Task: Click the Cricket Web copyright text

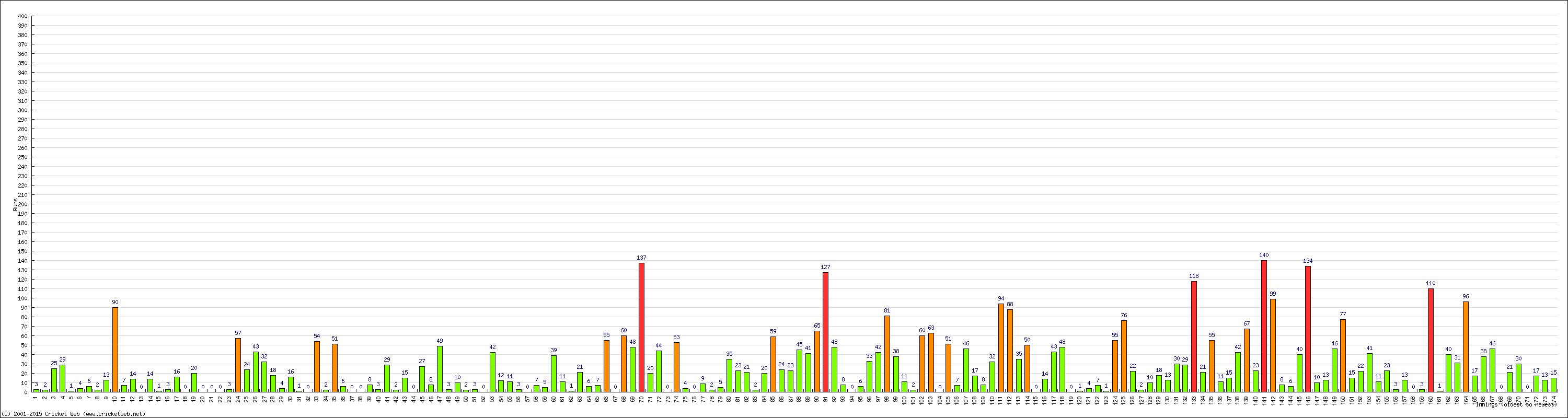Action: (x=74, y=414)
